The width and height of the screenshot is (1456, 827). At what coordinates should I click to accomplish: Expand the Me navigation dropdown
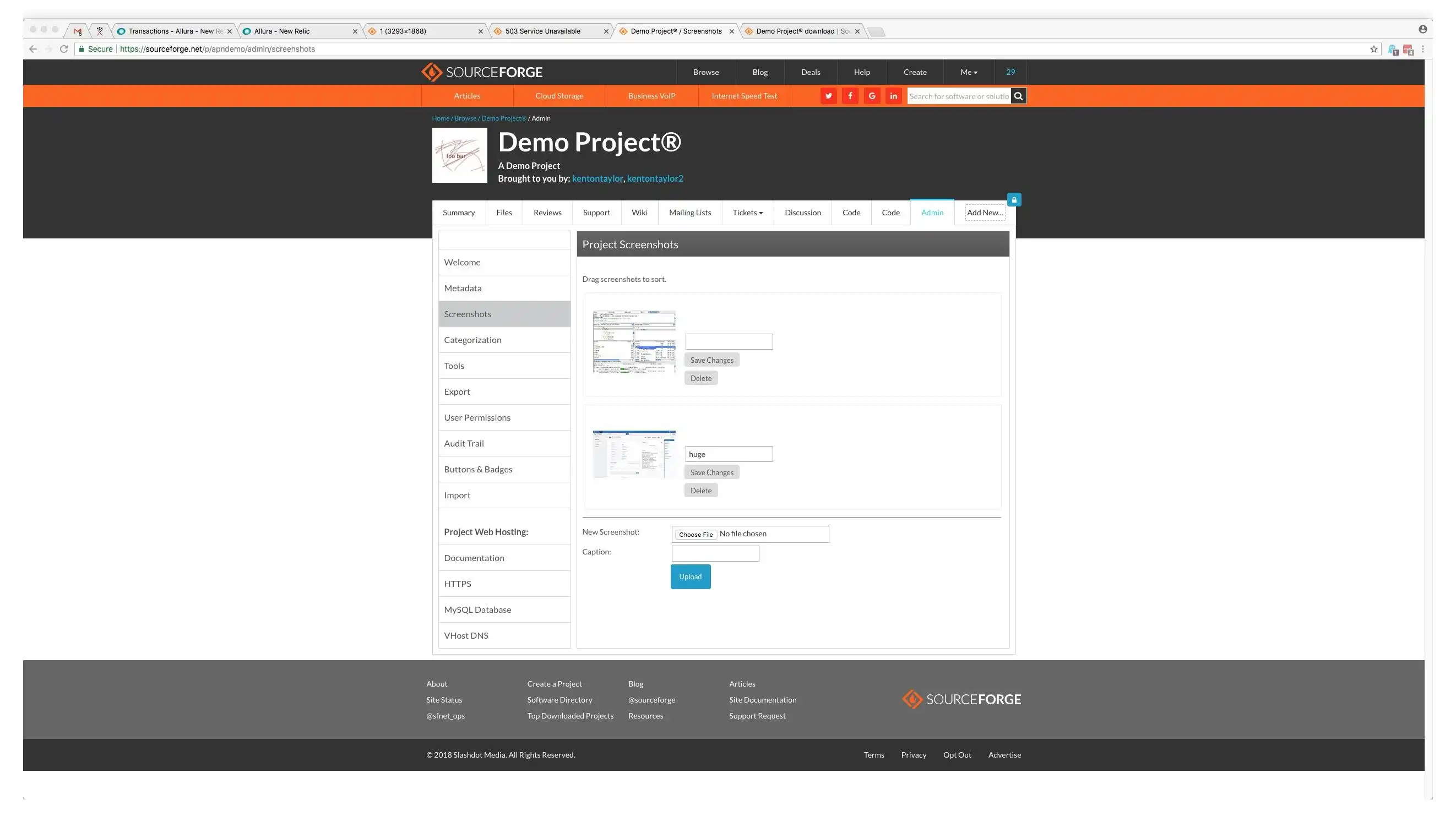[x=968, y=71]
